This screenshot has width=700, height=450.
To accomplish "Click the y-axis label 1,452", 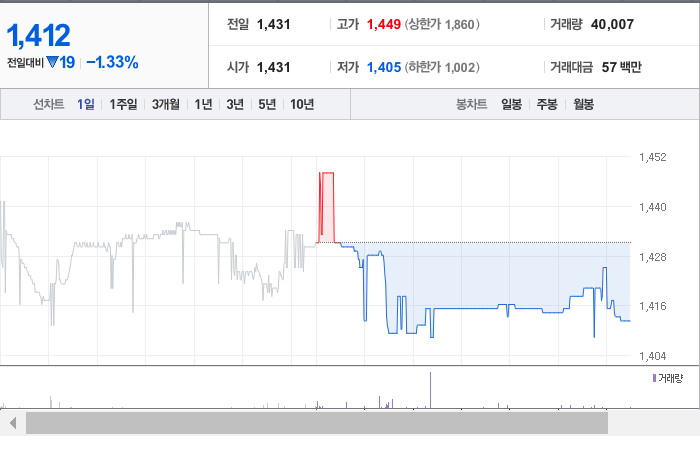I will coord(653,157).
